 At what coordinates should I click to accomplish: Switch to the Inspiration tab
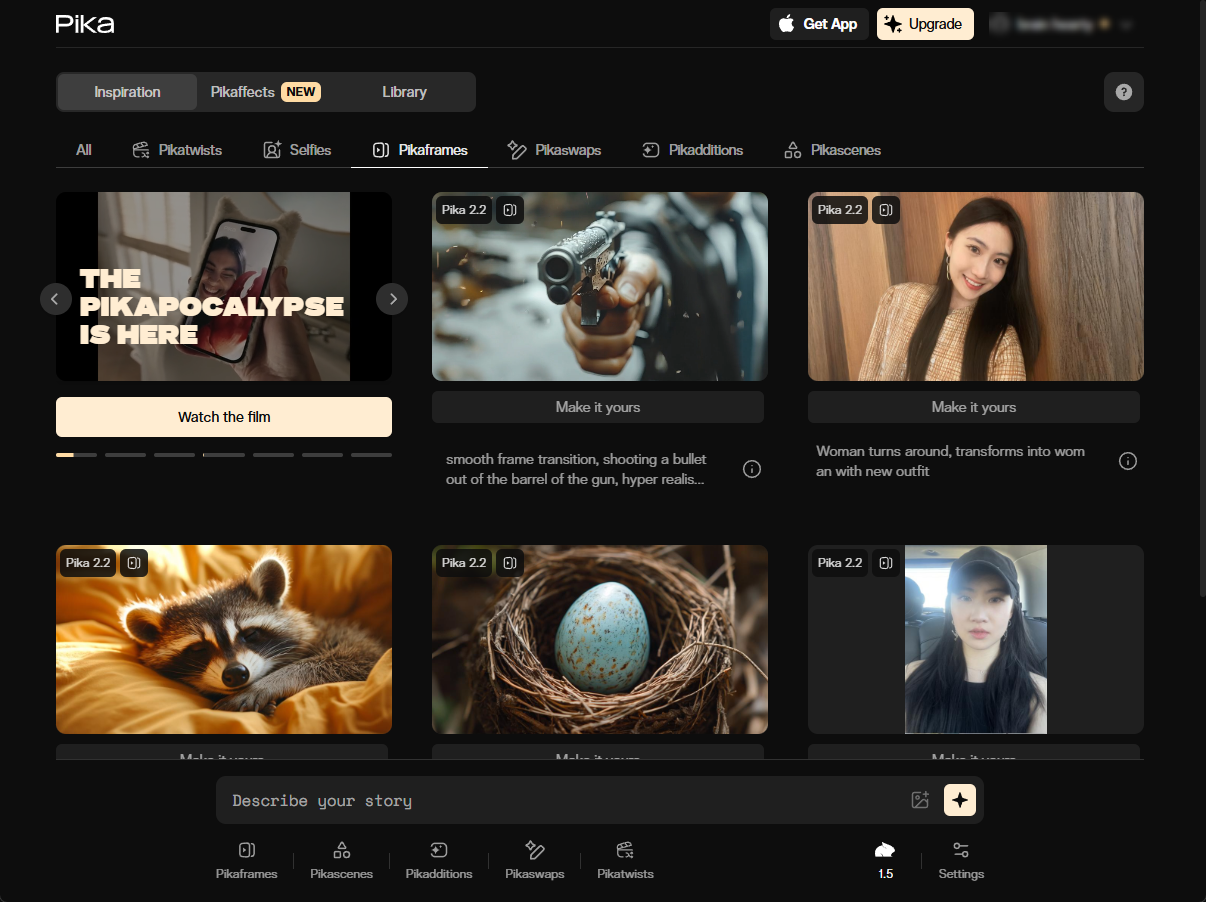(127, 92)
